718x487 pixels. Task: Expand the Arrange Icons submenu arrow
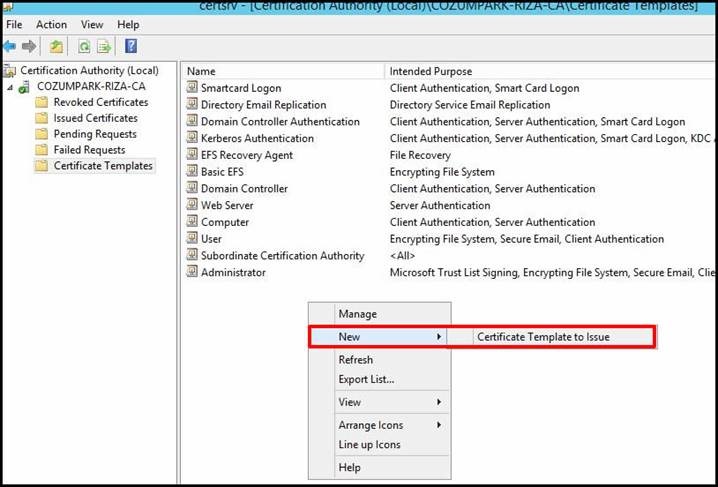439,425
